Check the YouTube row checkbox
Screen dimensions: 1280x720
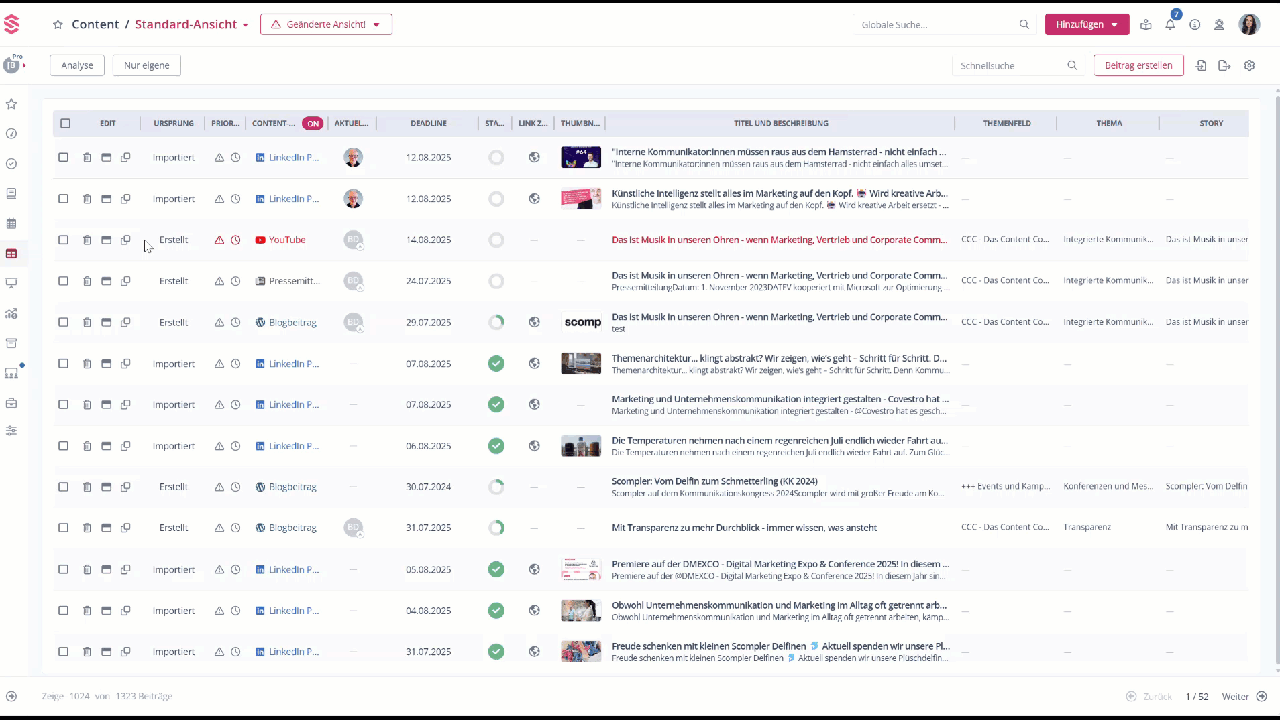63,240
